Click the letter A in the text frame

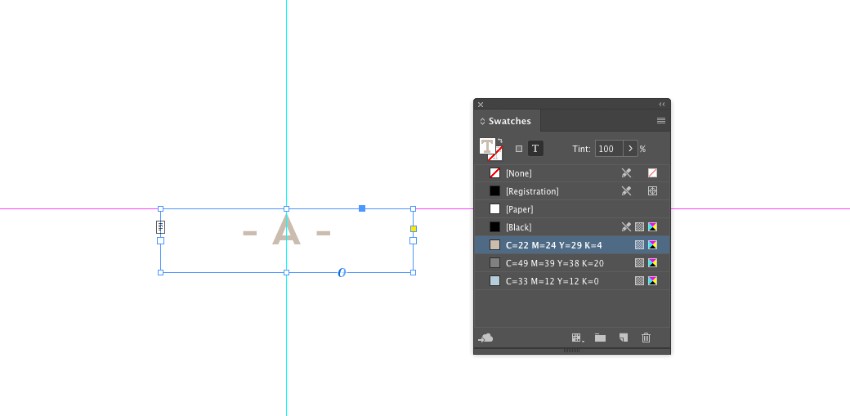tap(286, 231)
